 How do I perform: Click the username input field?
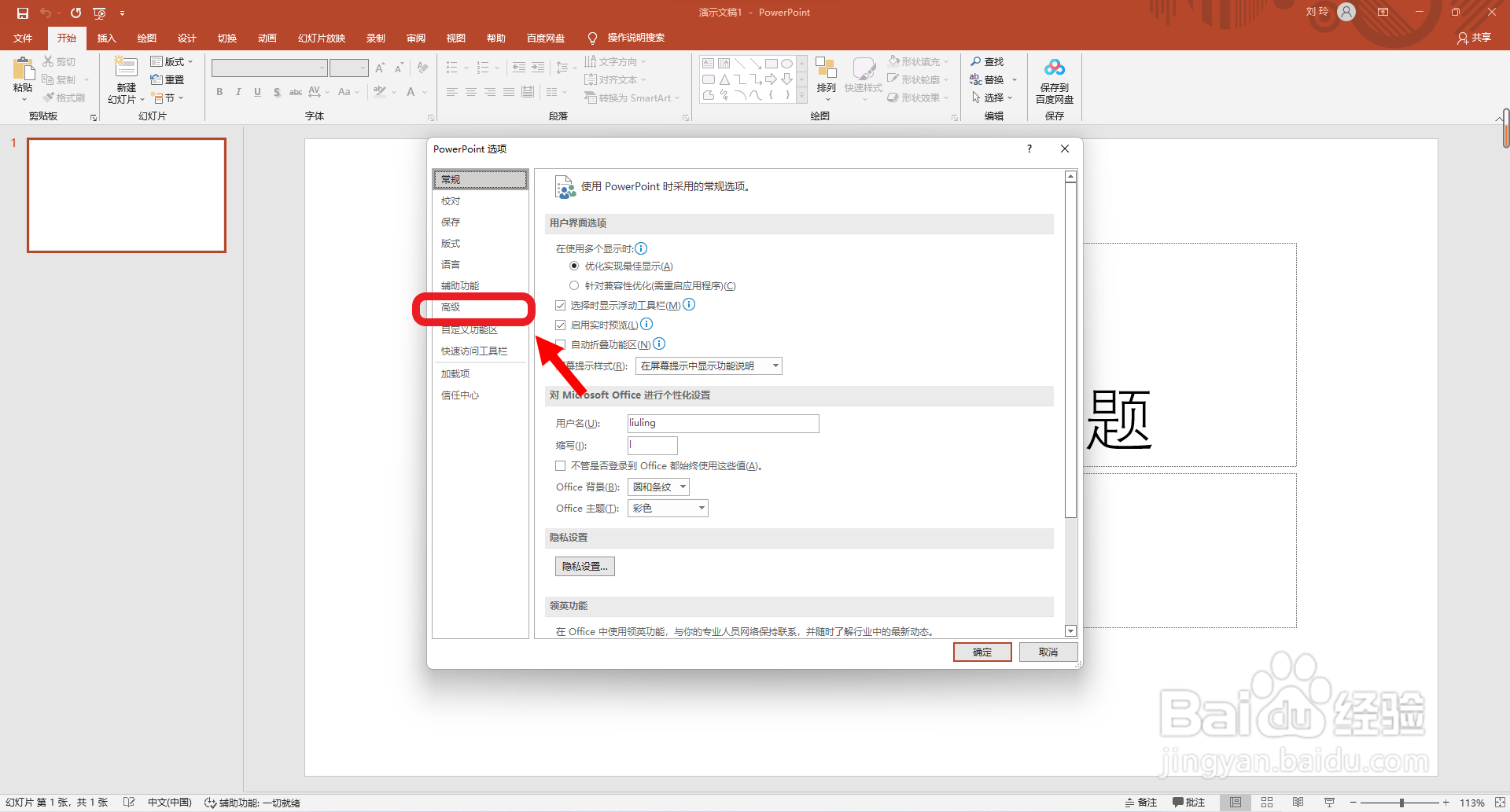tap(723, 424)
